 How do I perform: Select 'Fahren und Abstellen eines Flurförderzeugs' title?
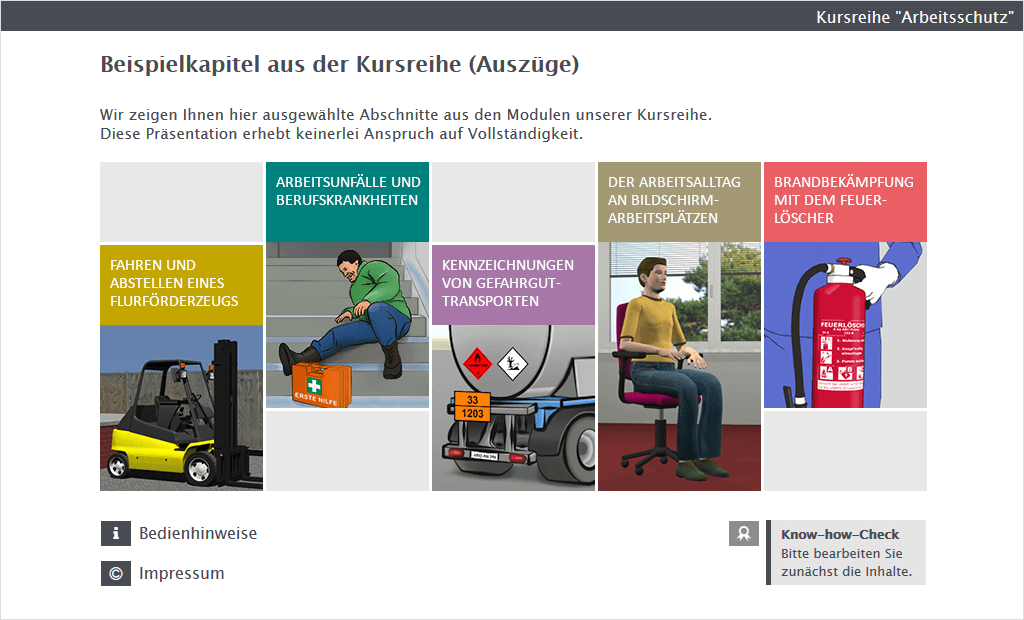pos(181,284)
